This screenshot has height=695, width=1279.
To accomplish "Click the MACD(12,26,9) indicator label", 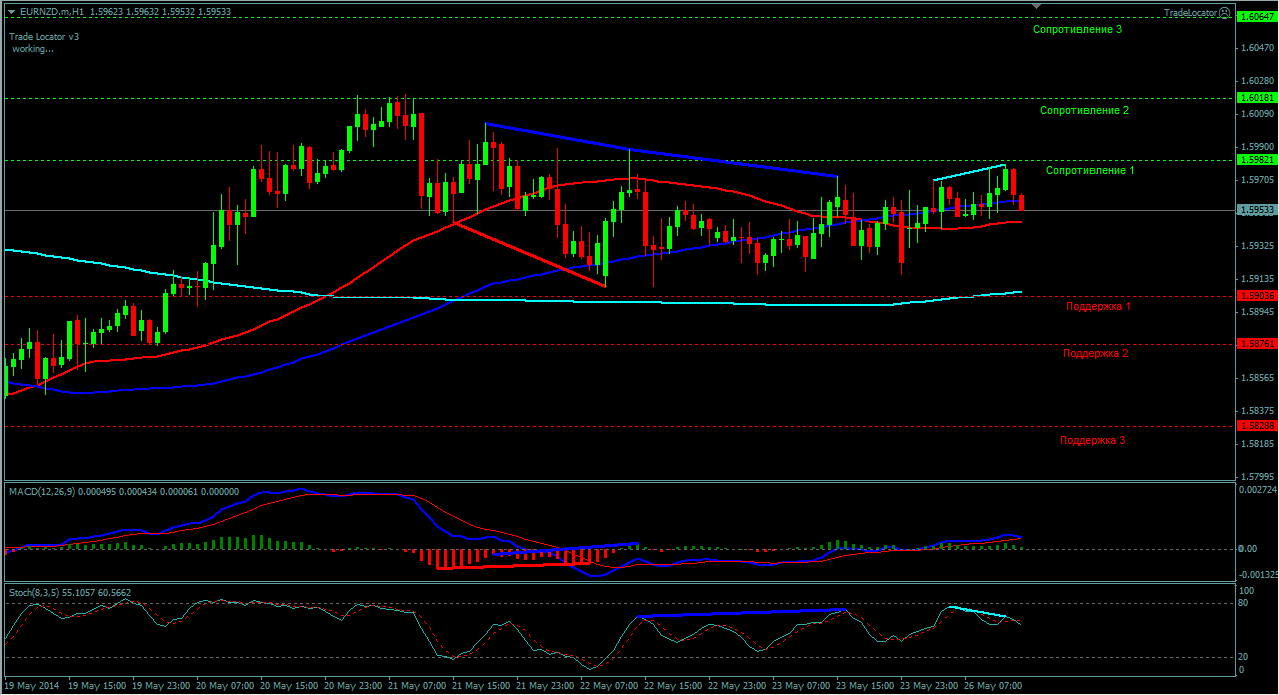I will point(41,491).
